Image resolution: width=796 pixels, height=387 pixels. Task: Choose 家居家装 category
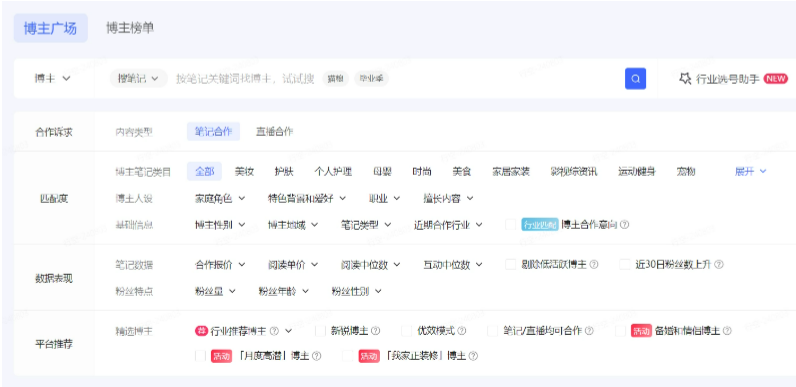point(511,172)
